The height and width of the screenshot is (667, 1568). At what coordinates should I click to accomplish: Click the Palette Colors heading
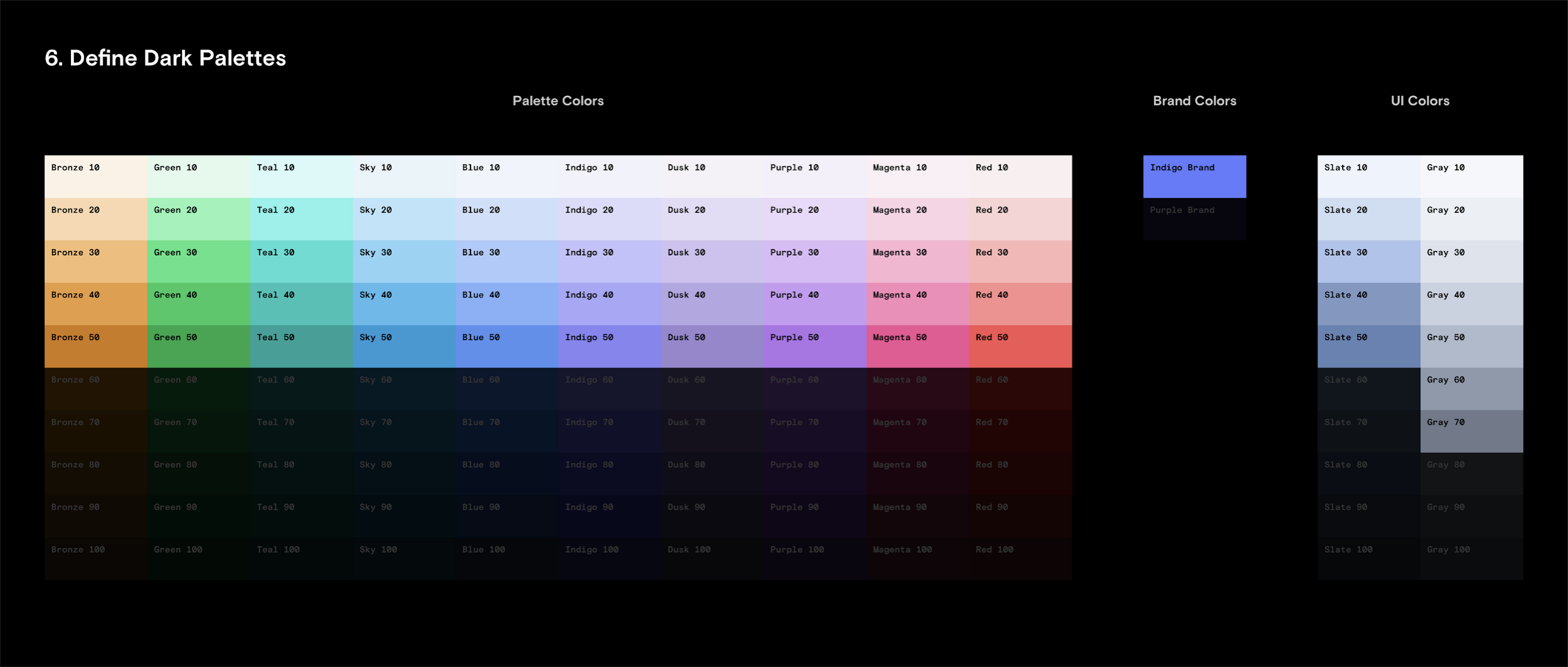[x=558, y=100]
